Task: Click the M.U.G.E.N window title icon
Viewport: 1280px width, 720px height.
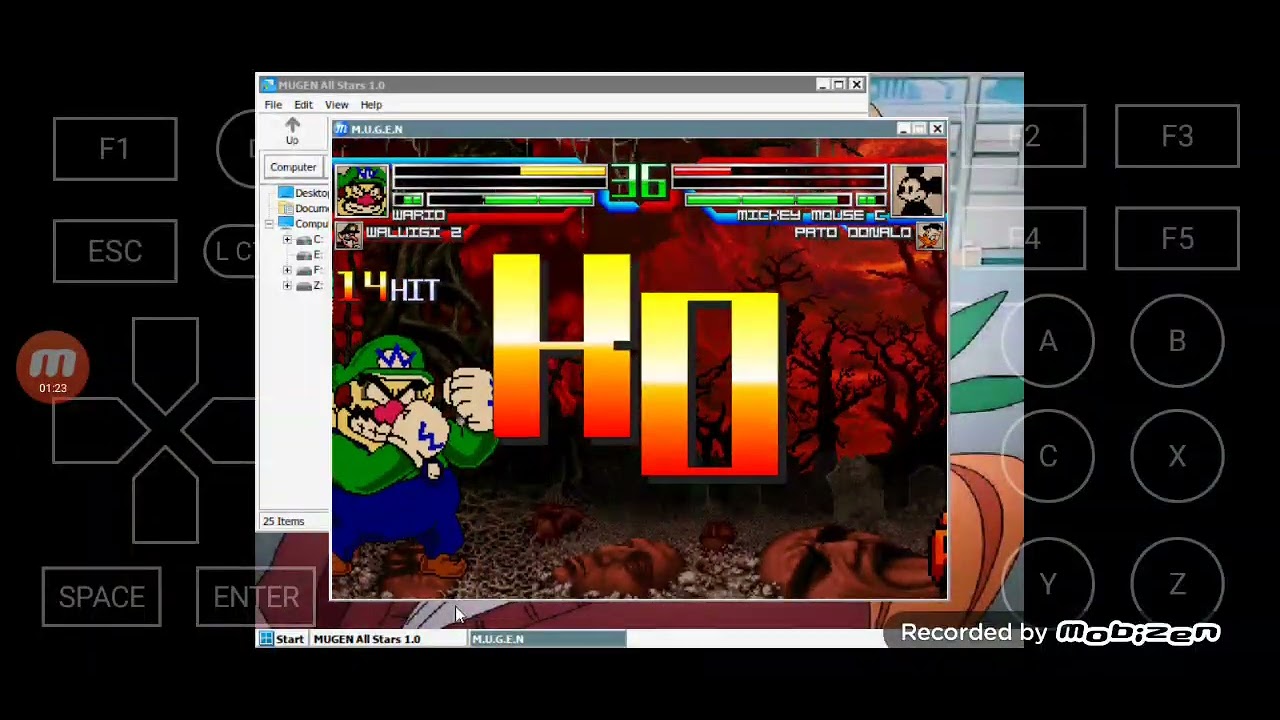Action: point(341,129)
